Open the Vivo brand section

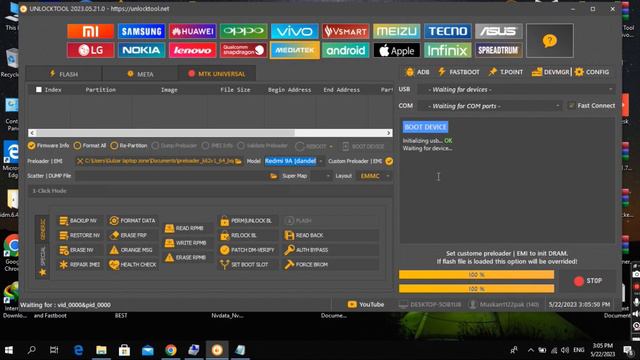click(x=294, y=31)
